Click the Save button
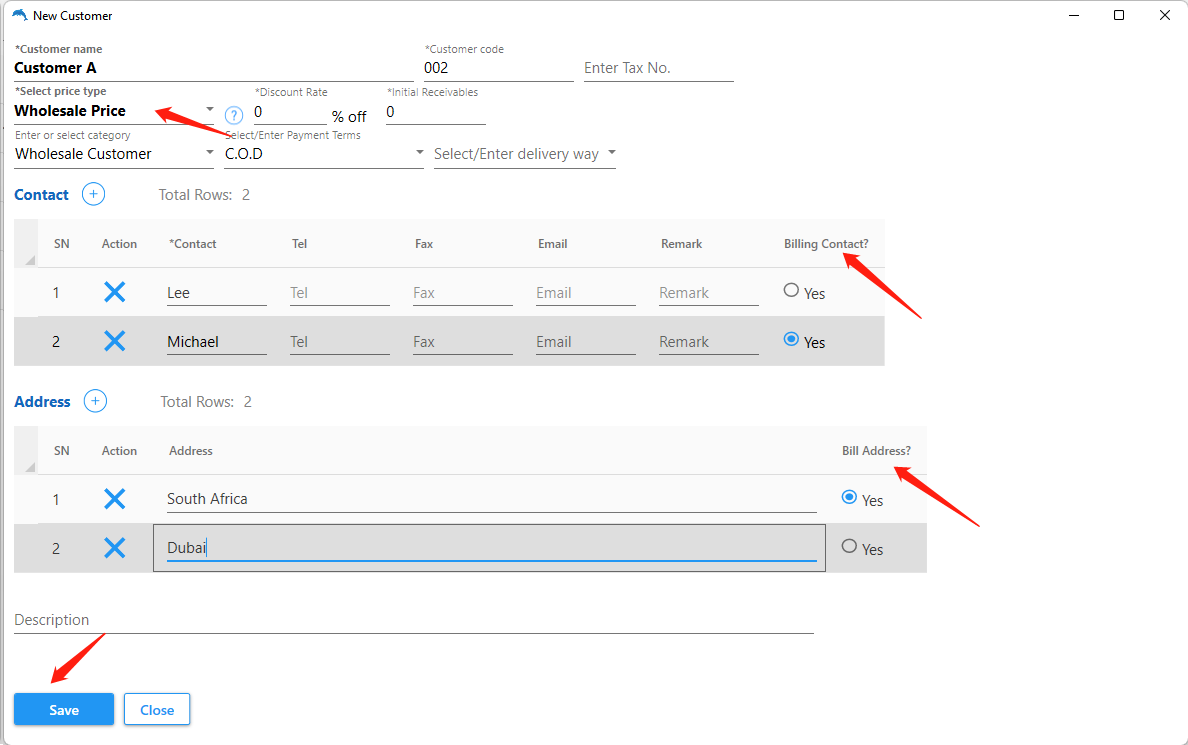This screenshot has height=745, width=1188. pos(64,710)
